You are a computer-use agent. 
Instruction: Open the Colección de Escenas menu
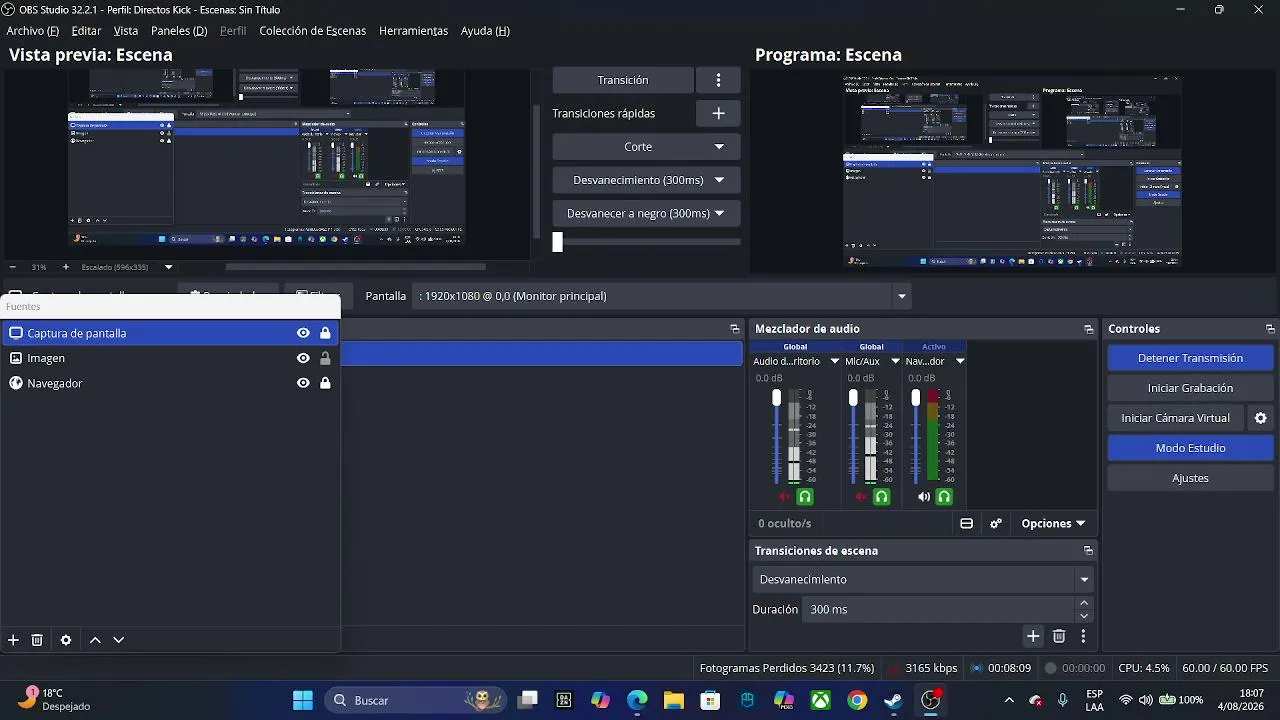[x=313, y=31]
